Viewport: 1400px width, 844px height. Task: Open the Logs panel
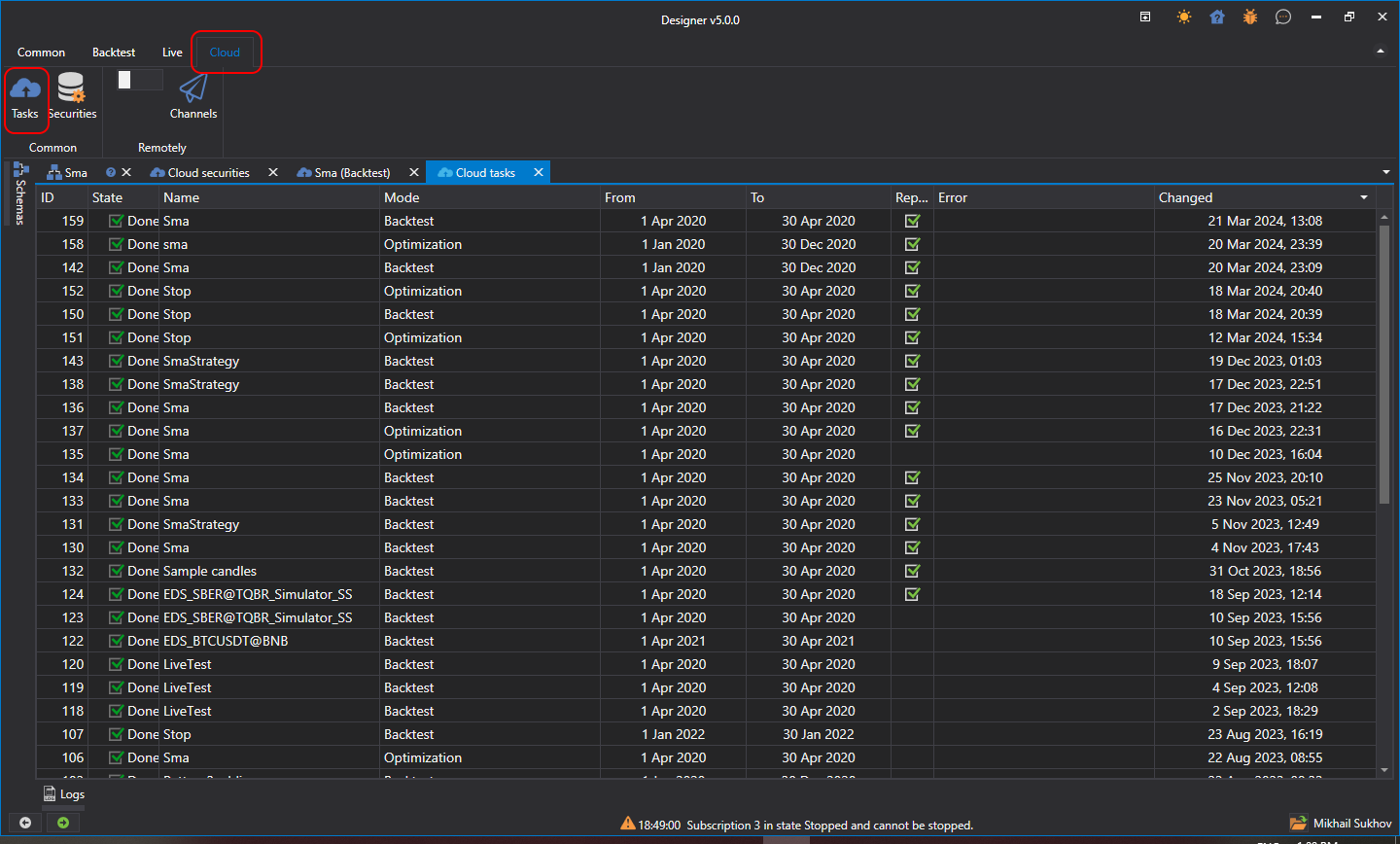(64, 794)
